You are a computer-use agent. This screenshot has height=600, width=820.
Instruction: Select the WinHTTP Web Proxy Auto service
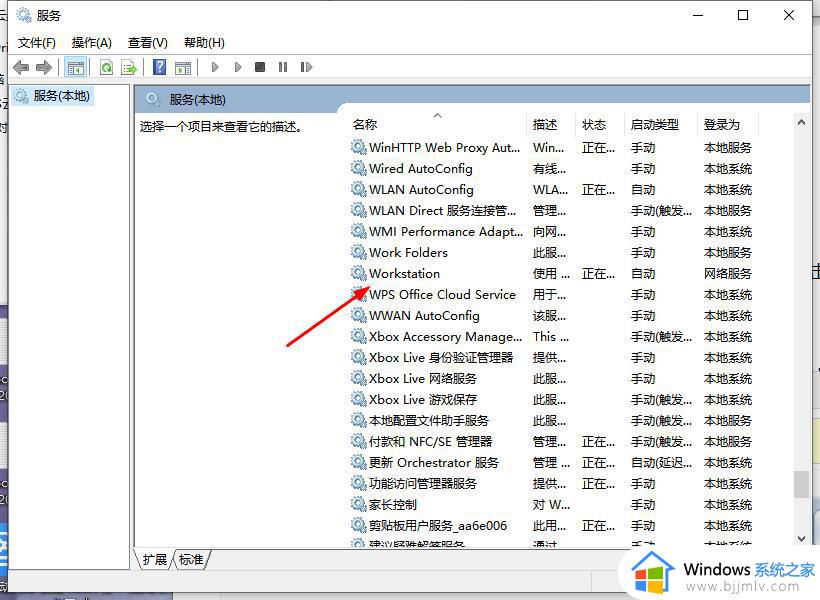click(551, 148)
